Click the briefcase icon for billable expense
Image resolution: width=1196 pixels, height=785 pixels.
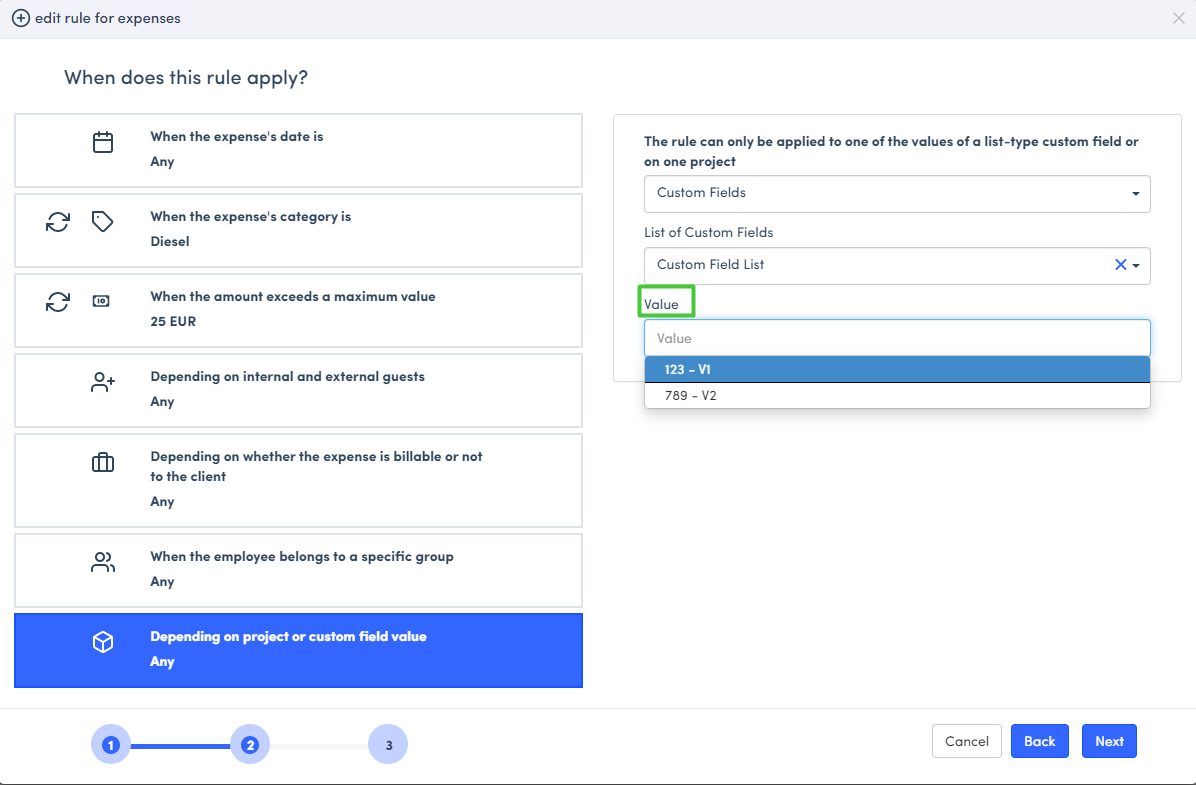pyautogui.click(x=103, y=462)
